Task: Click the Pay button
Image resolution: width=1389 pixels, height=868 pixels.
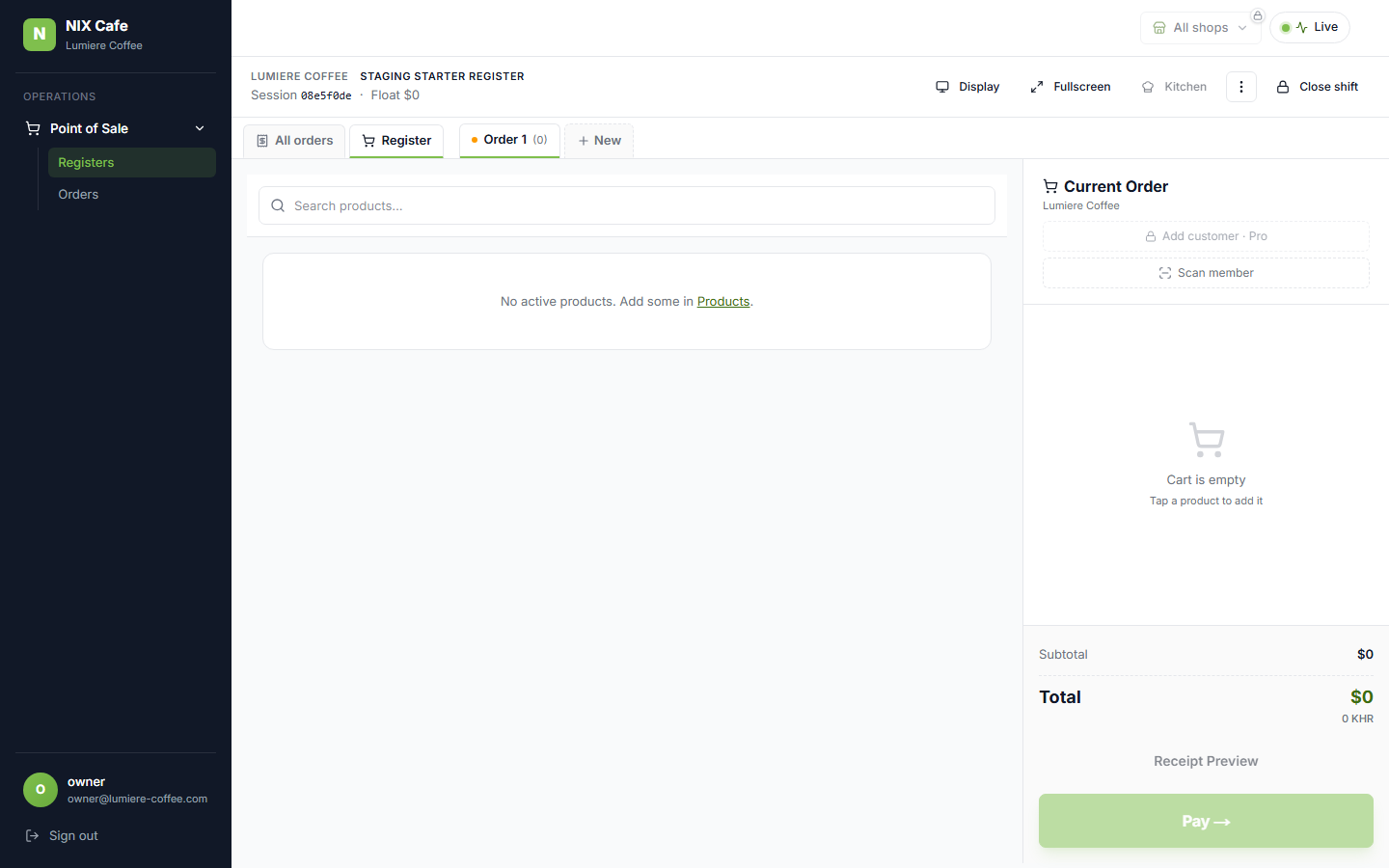Action: tap(1206, 821)
